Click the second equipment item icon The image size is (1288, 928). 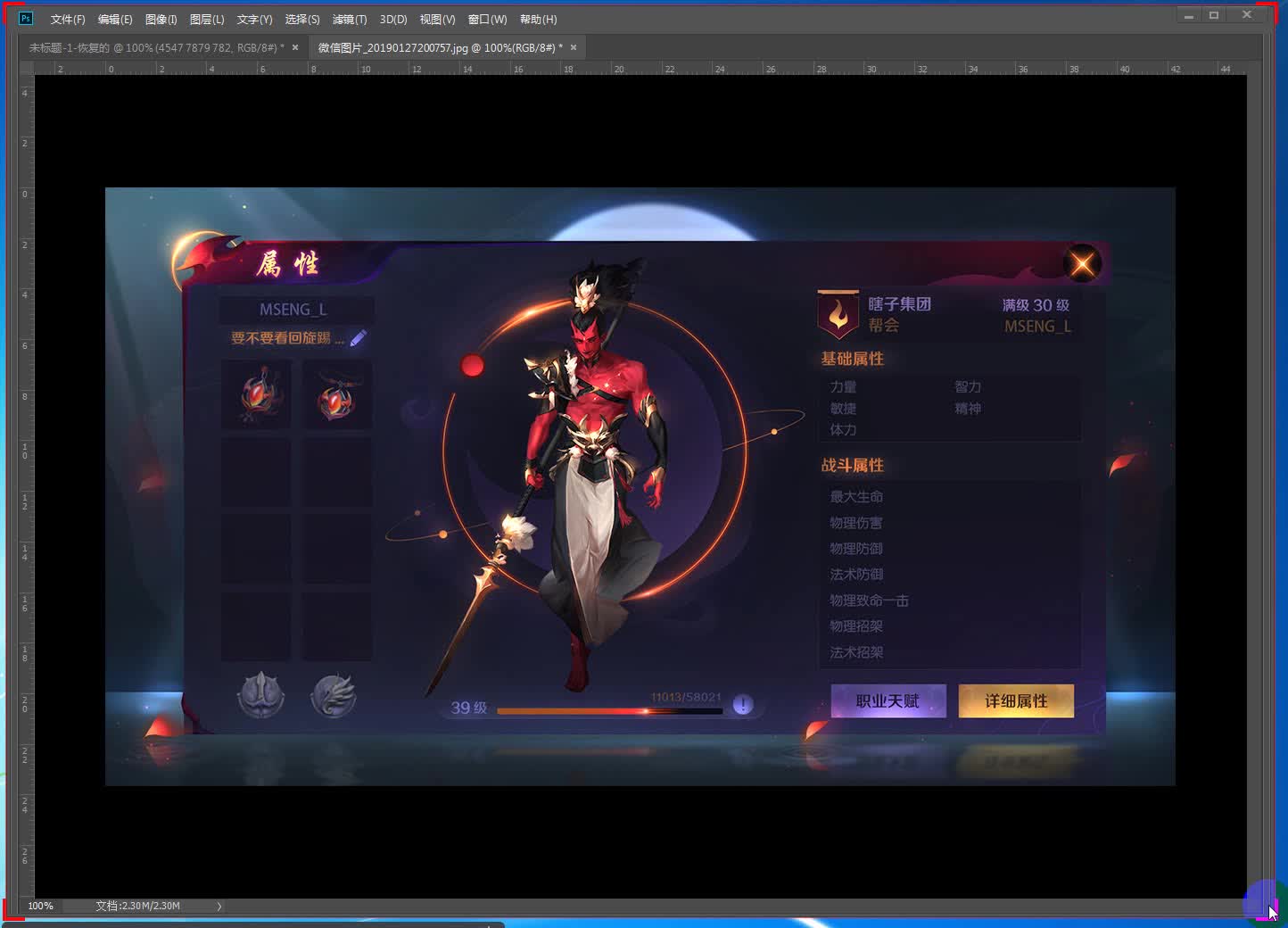click(337, 394)
